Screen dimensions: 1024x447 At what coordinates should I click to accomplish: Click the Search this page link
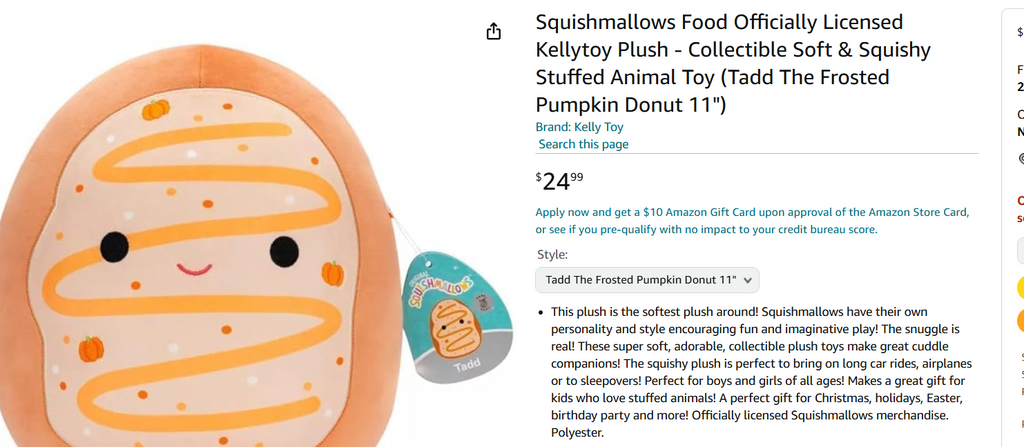click(x=583, y=144)
